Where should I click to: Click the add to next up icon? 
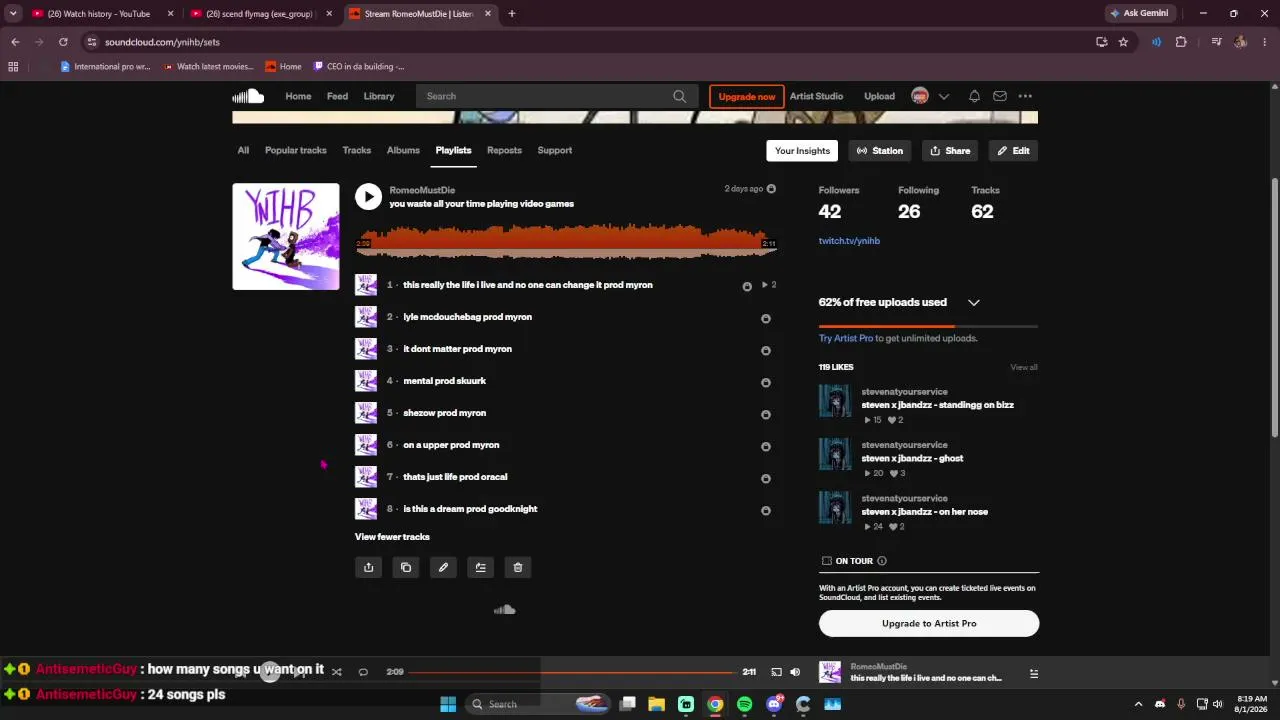tap(481, 567)
